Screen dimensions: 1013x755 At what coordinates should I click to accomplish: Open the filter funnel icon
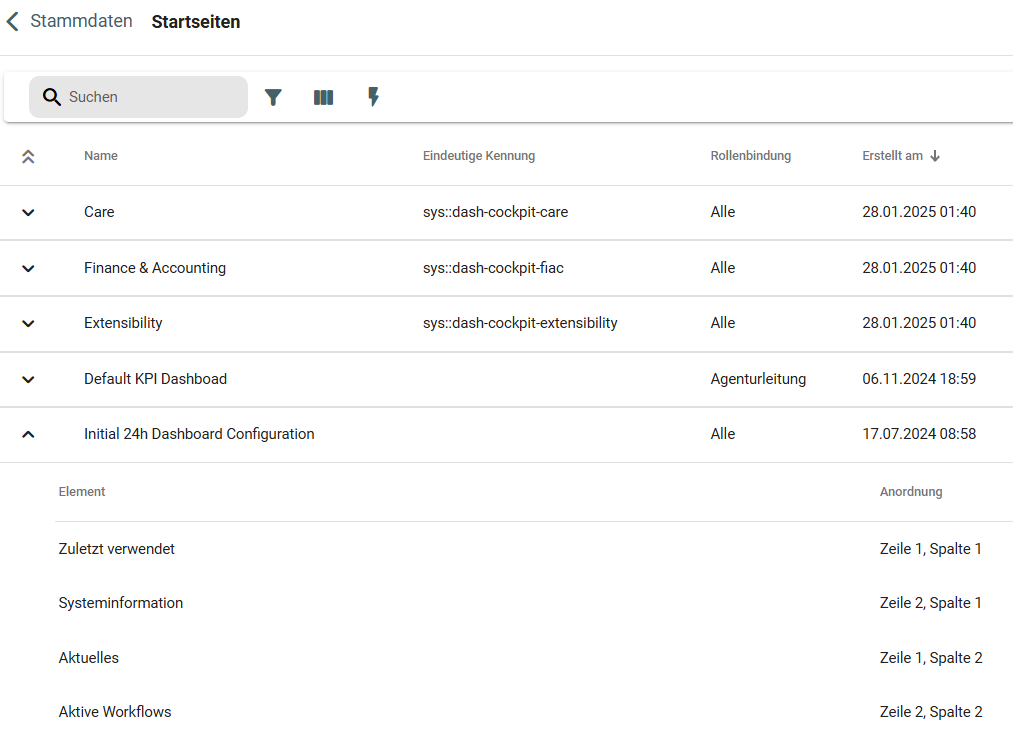click(x=273, y=97)
